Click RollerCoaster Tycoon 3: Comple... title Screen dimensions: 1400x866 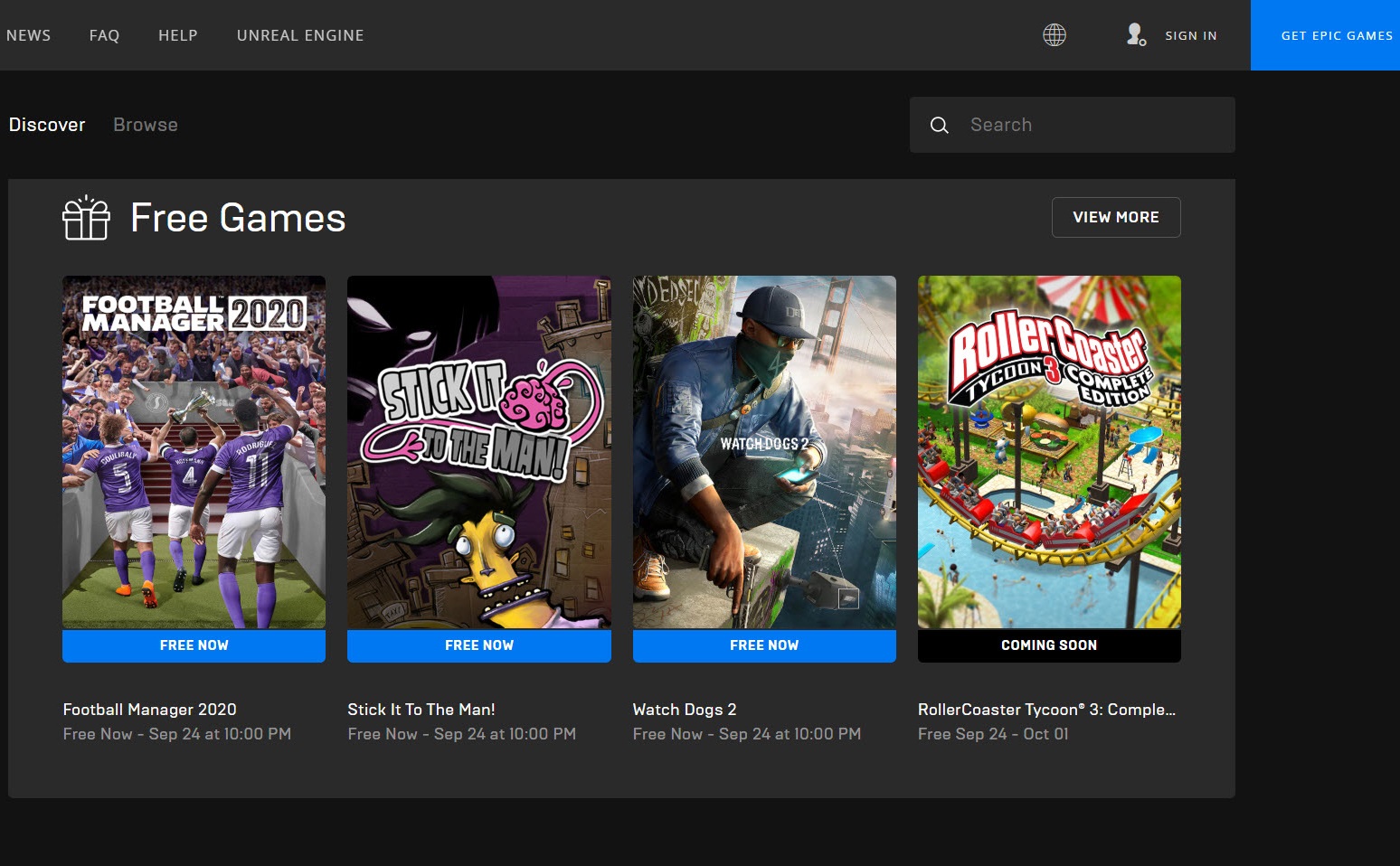pos(1046,710)
